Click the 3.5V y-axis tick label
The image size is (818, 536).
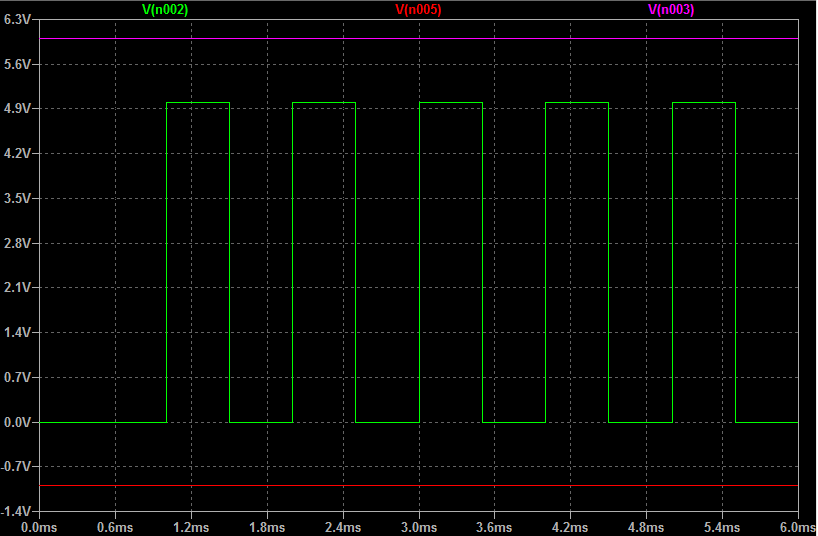click(18, 199)
